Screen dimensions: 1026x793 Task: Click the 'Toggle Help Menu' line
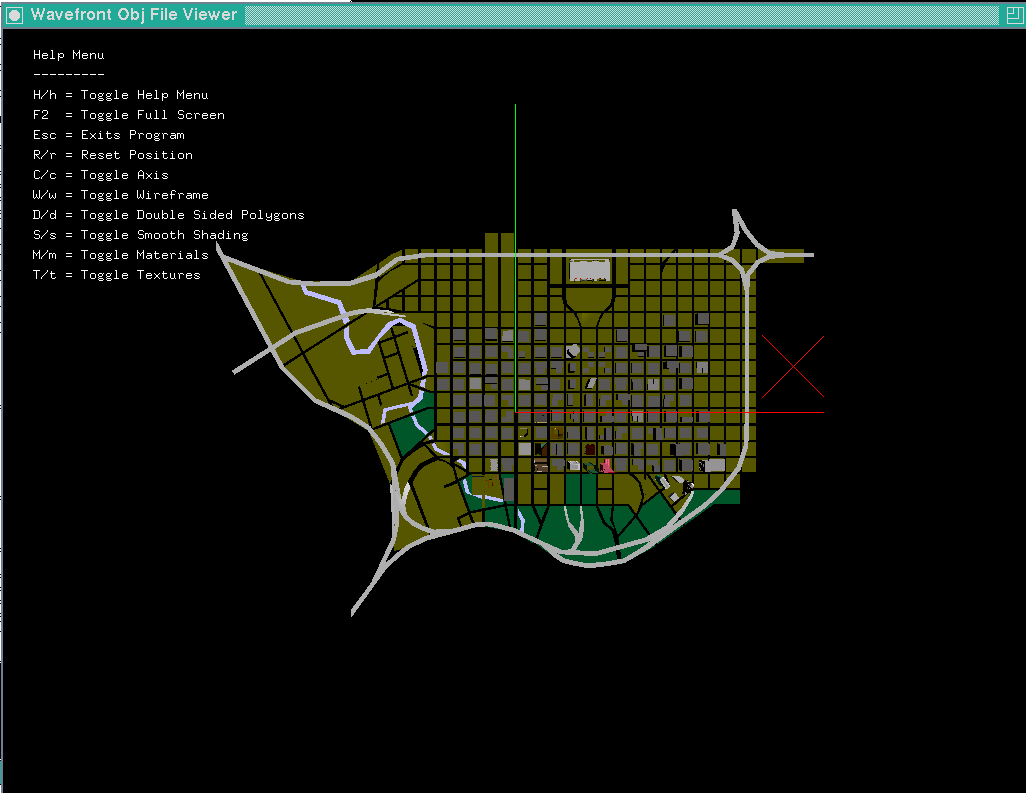[x=120, y=95]
